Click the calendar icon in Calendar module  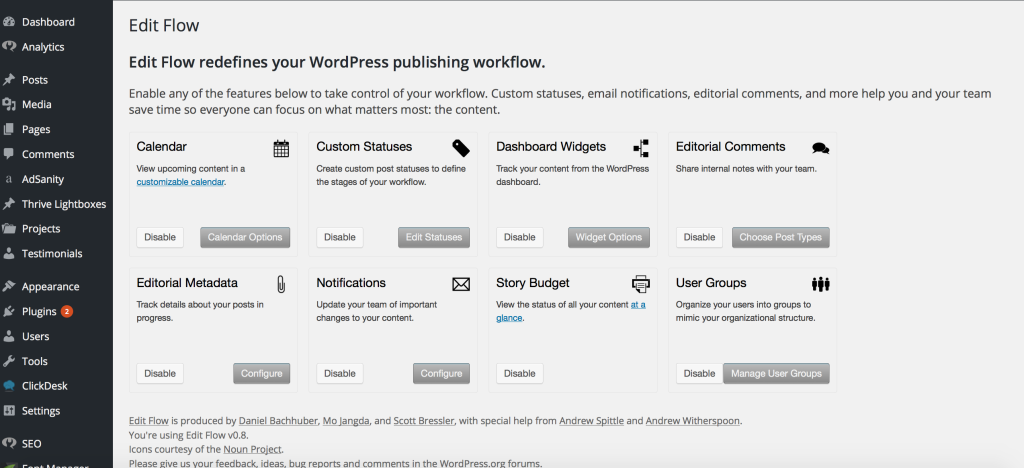[x=281, y=148]
